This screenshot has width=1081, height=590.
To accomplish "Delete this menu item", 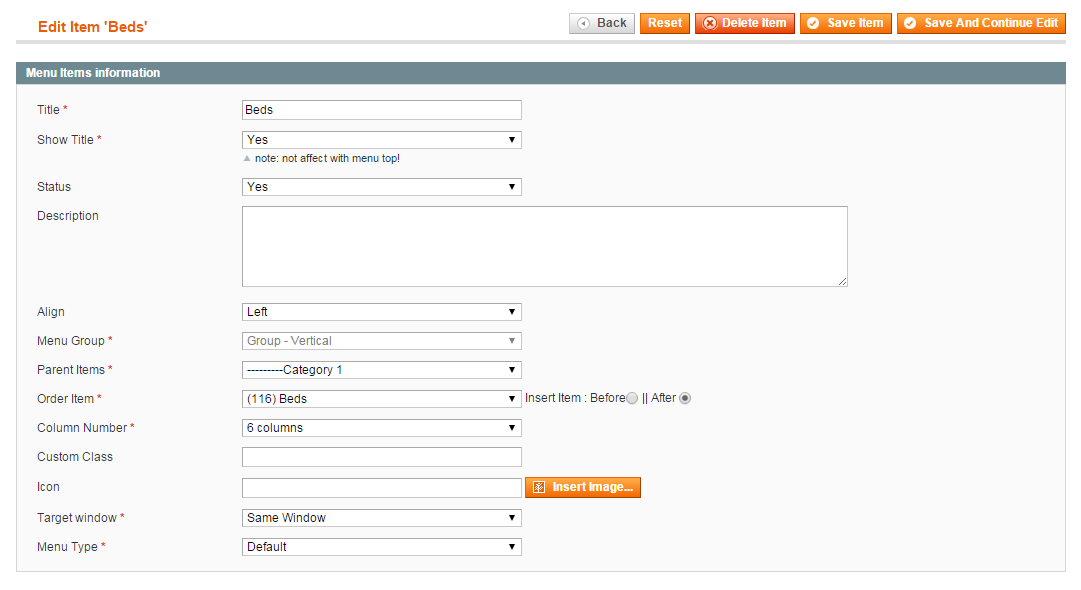I will click(x=745, y=23).
